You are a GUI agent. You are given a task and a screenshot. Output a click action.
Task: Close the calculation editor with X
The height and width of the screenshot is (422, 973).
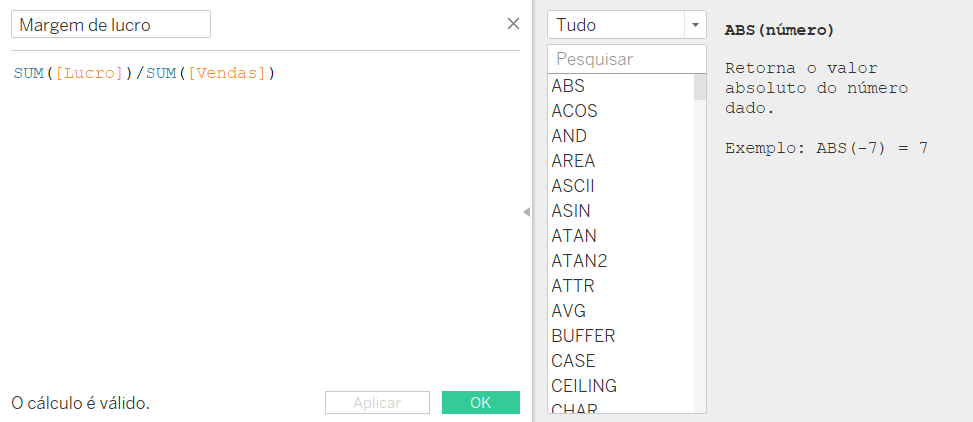513,24
